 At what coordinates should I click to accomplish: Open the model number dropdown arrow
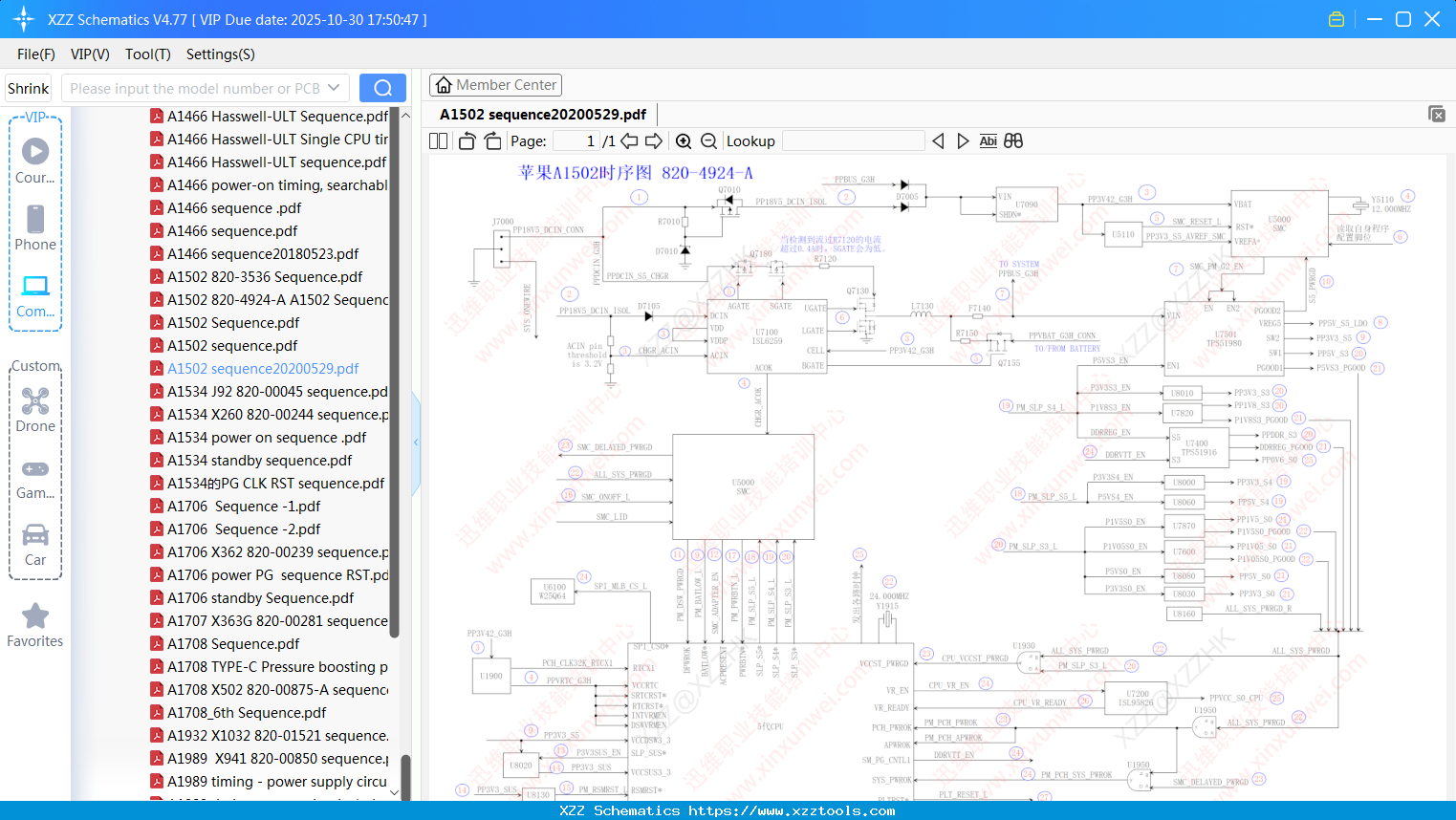pyautogui.click(x=334, y=88)
